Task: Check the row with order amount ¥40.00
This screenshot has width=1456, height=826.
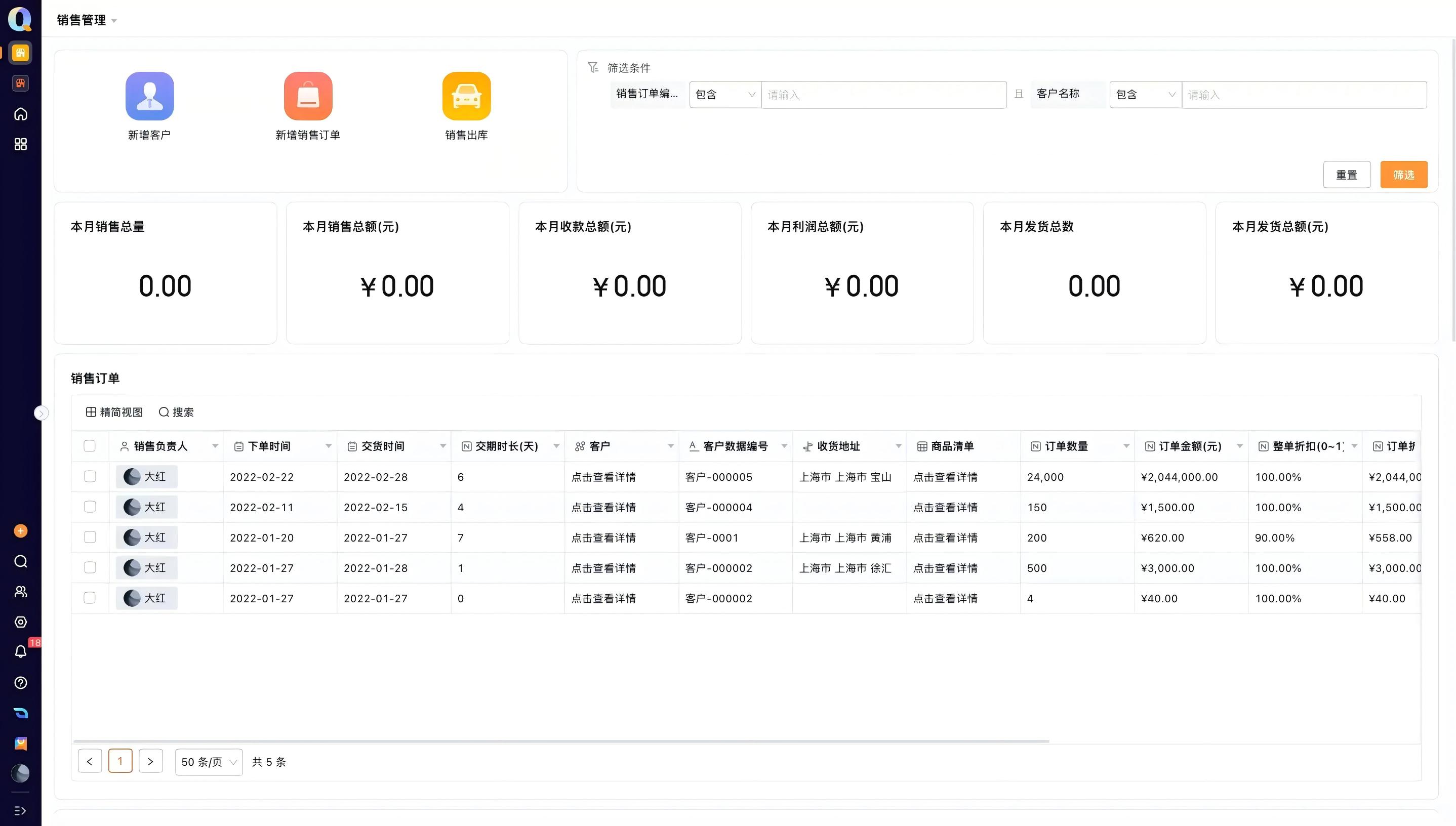Action: pyautogui.click(x=90, y=598)
